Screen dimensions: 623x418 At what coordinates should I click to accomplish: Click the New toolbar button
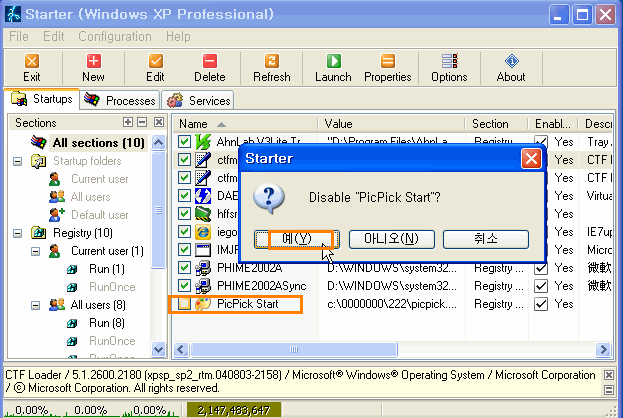point(93,68)
